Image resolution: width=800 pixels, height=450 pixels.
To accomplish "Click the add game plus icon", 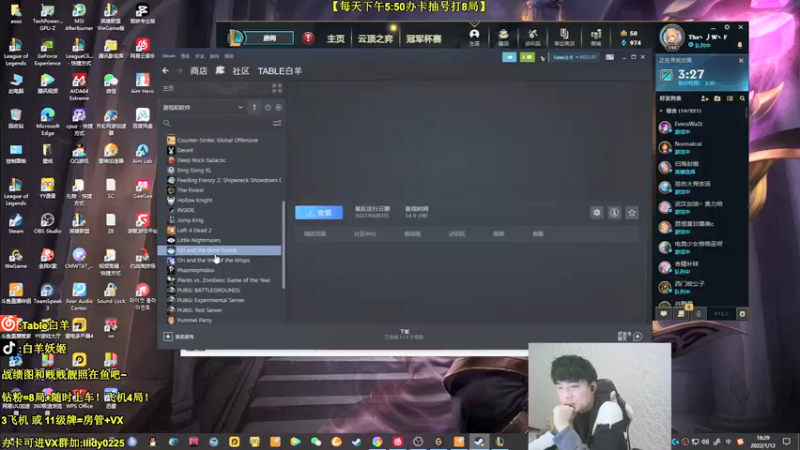I will point(168,336).
